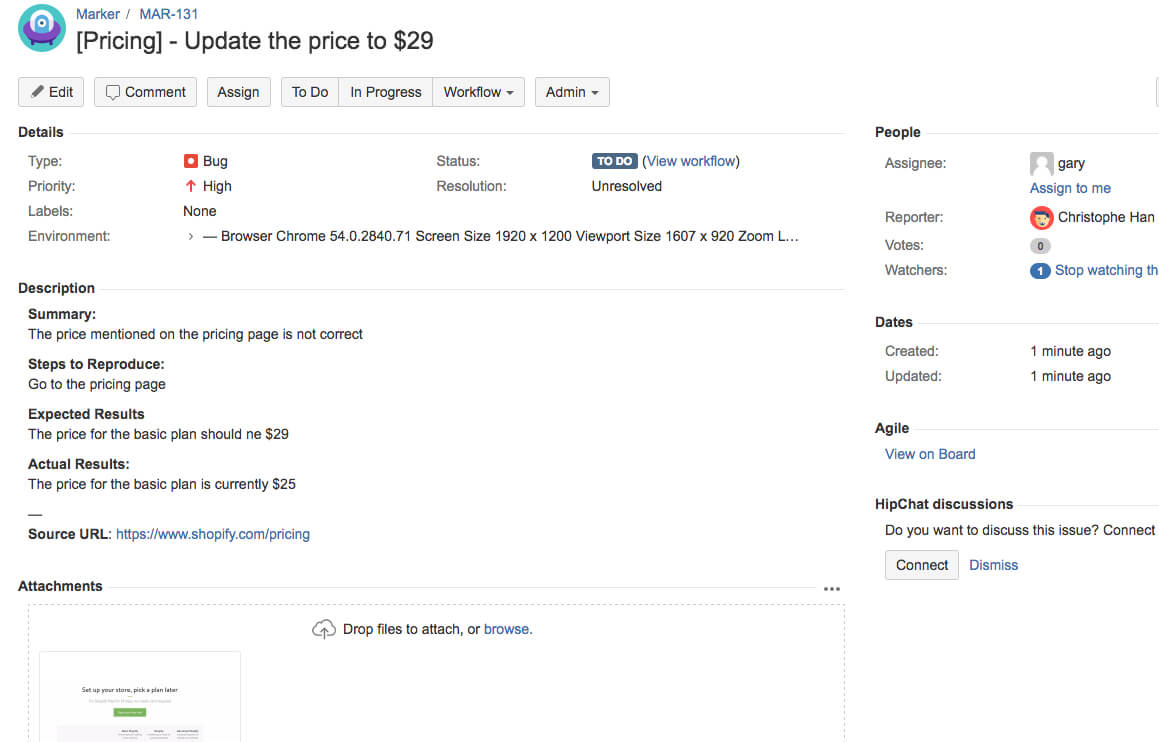Open the Admin dropdown
Viewport: 1159px width, 742px height.
click(x=572, y=91)
